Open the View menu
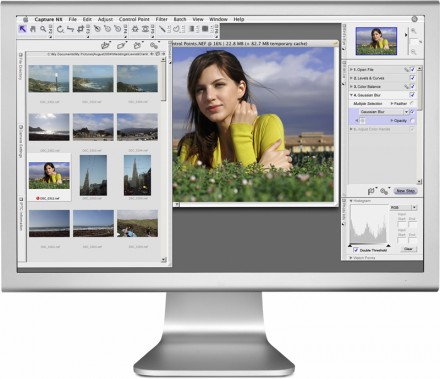 click(198, 19)
